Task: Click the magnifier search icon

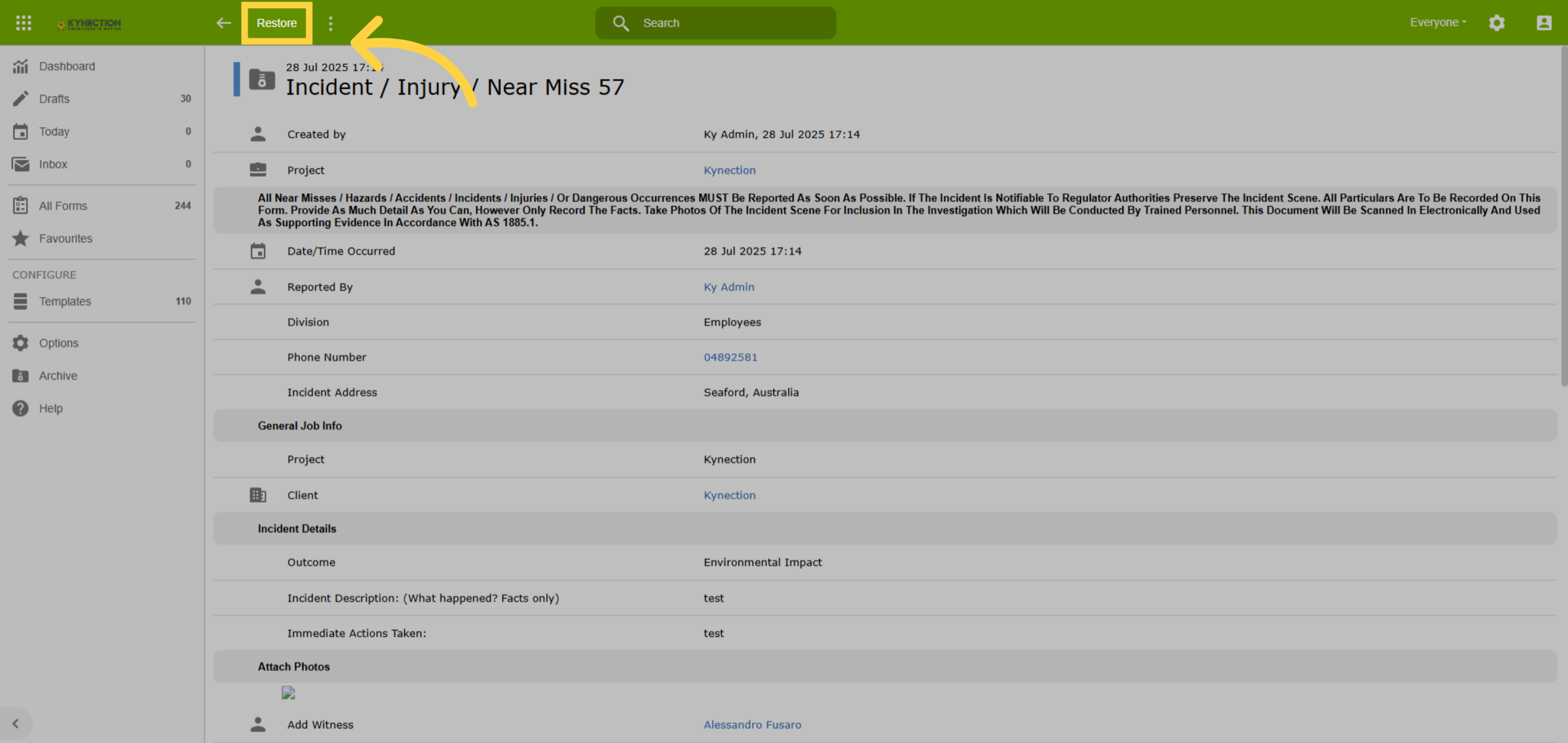Action: point(621,23)
